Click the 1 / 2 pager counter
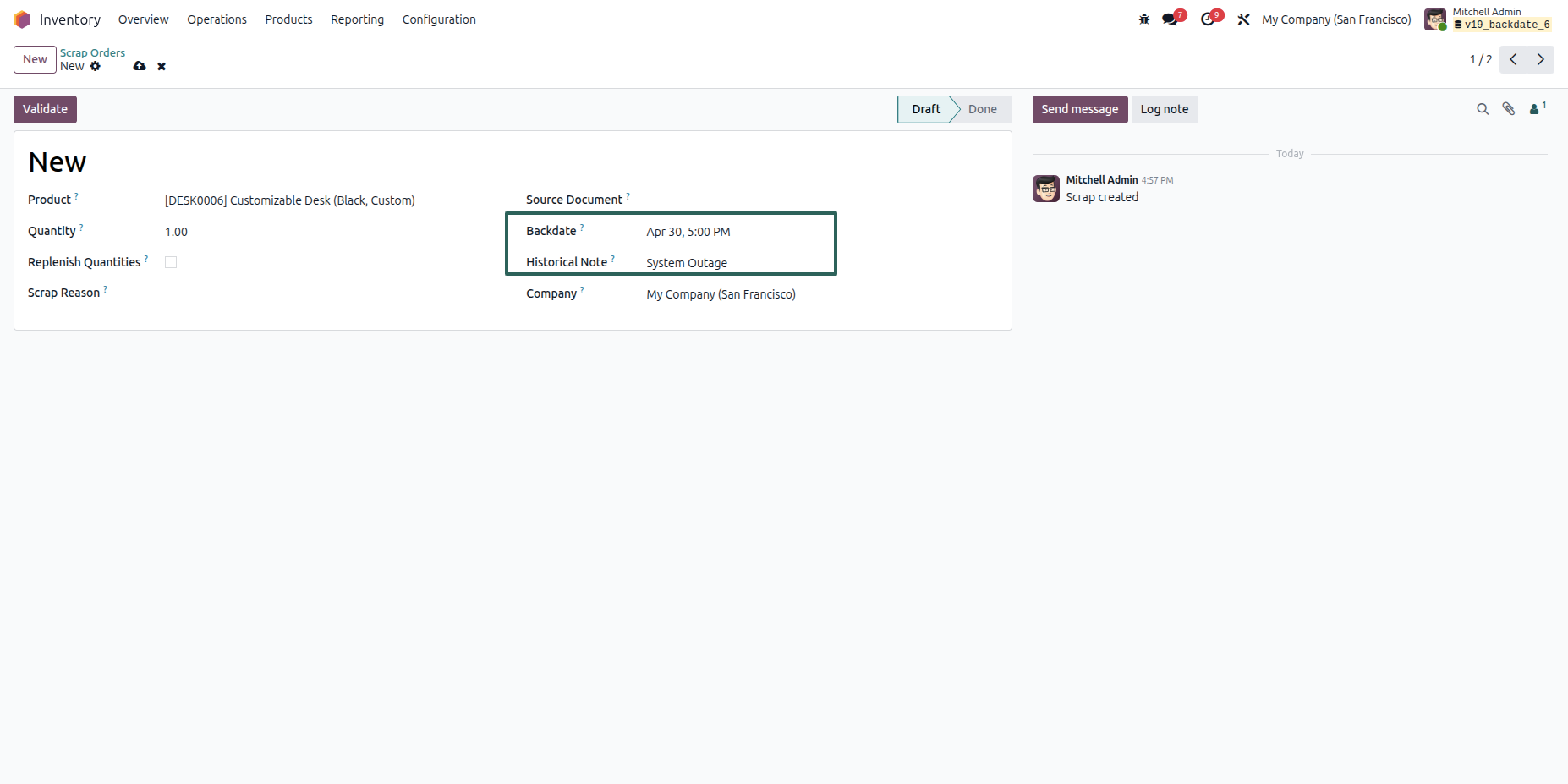The height and width of the screenshot is (784, 1568). coord(1481,59)
